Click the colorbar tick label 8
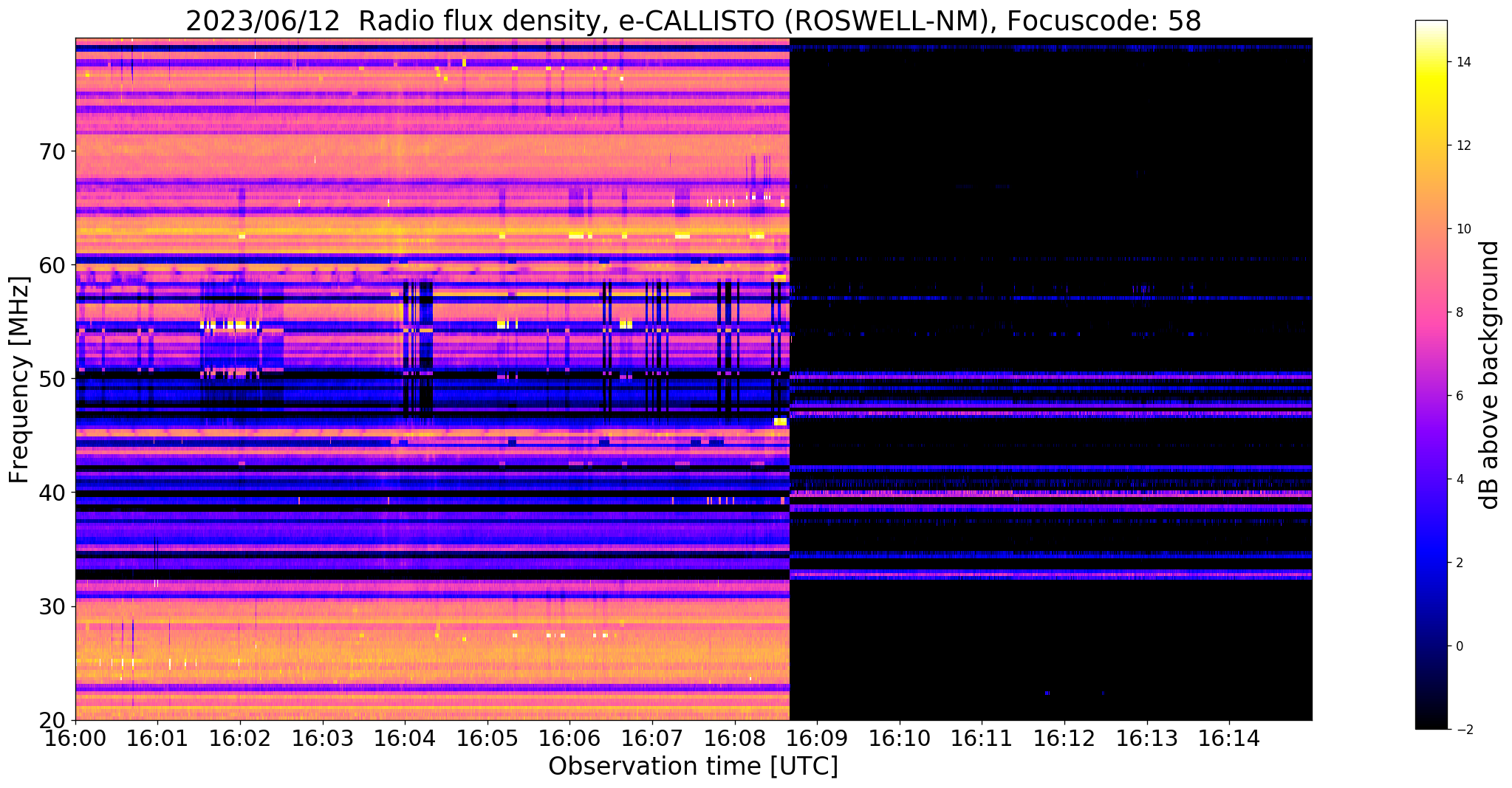This screenshot has width=1512, height=788. (1459, 312)
